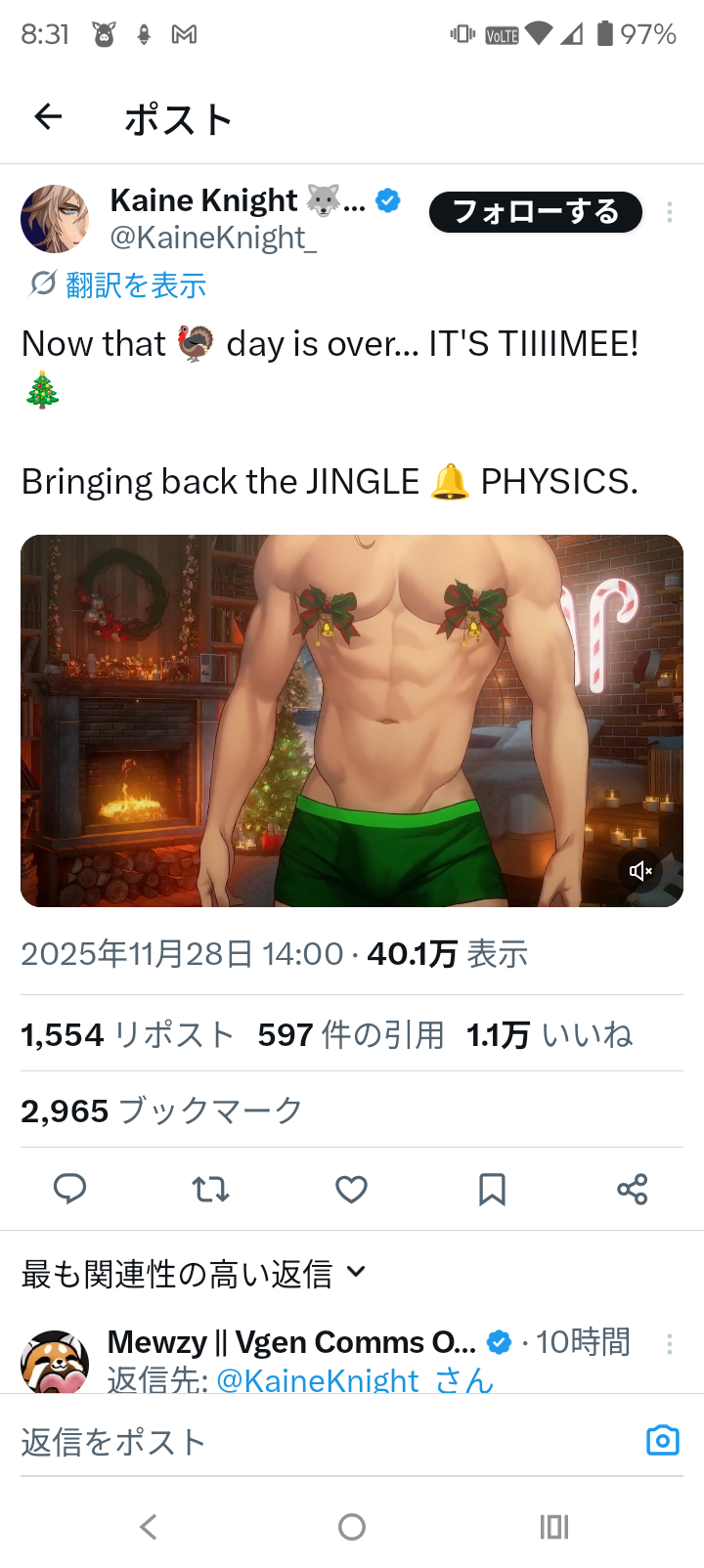Open Kaine Knight profile avatar

[x=55, y=219]
